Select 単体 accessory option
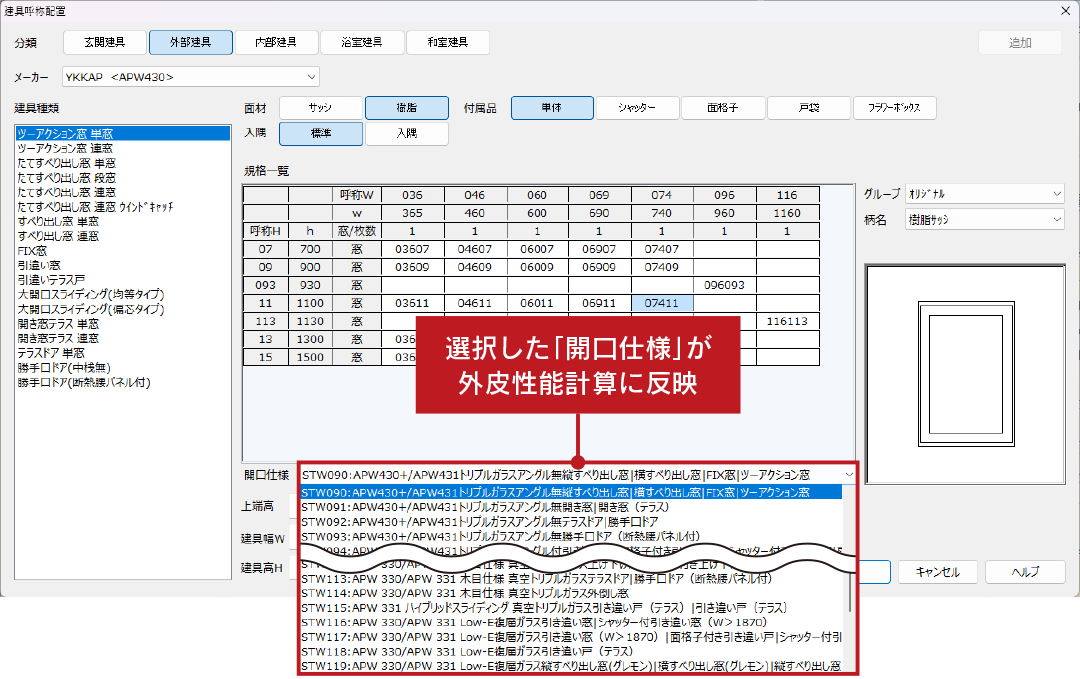The width and height of the screenshot is (1080, 679). click(x=552, y=107)
